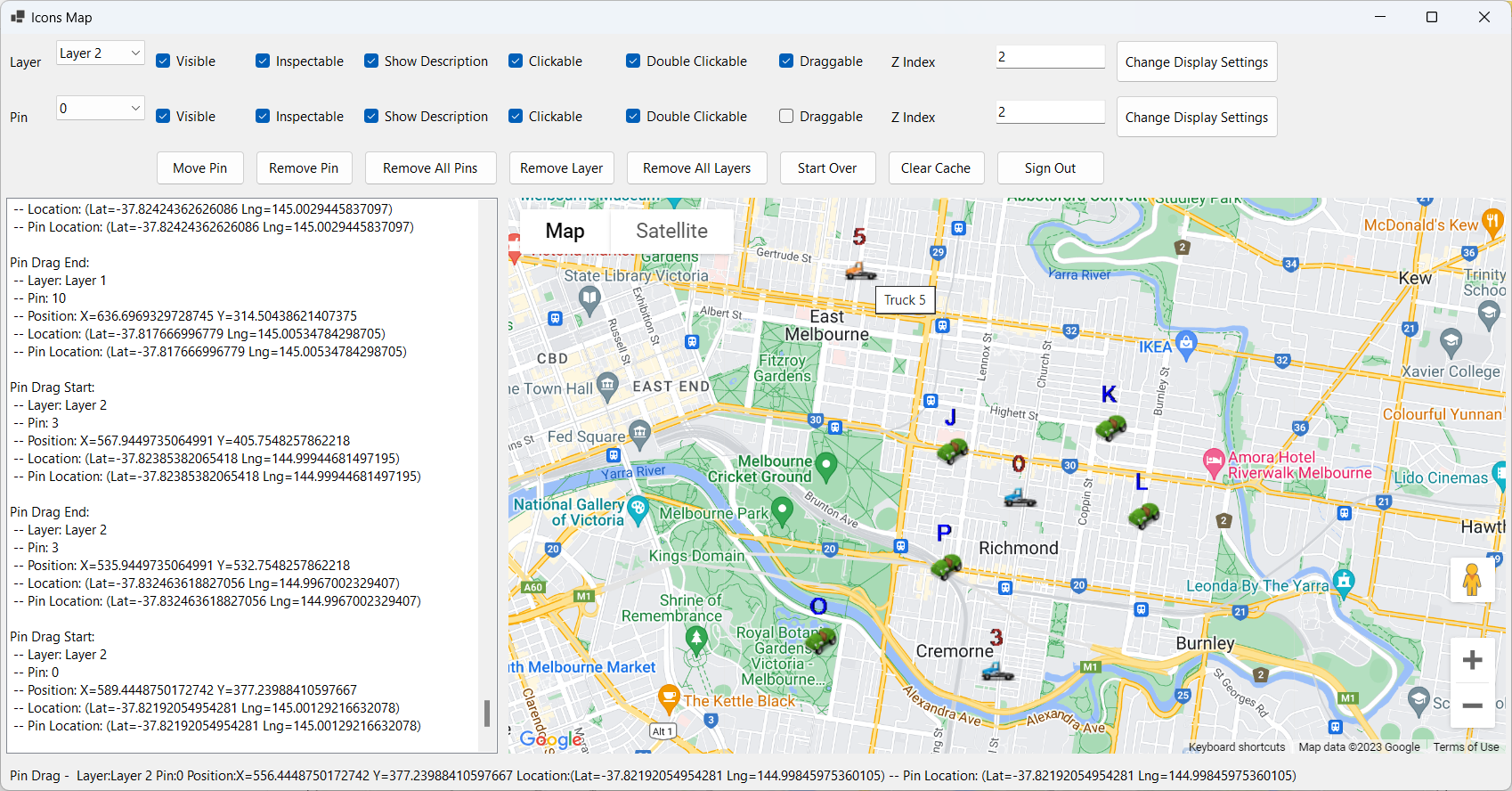Click the event log vertical scrollbar thumb
Viewport: 1512px width, 791px height.
click(x=486, y=714)
